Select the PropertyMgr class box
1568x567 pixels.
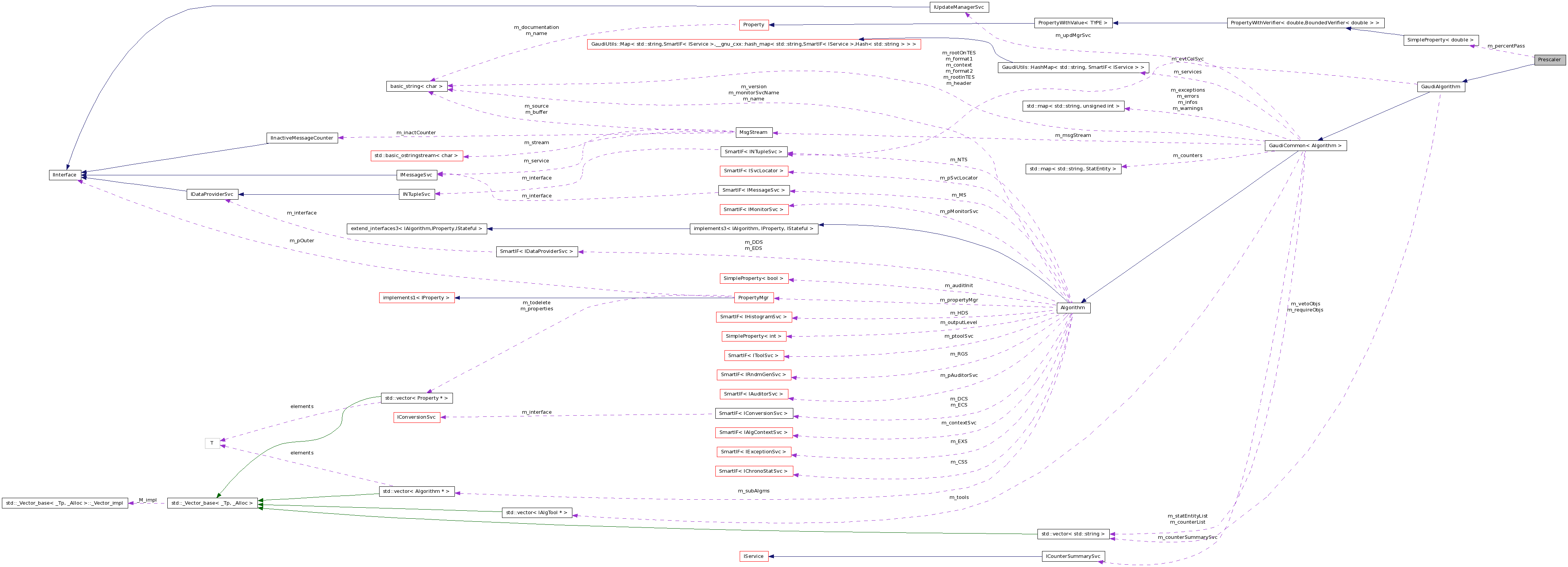pyautogui.click(x=754, y=297)
